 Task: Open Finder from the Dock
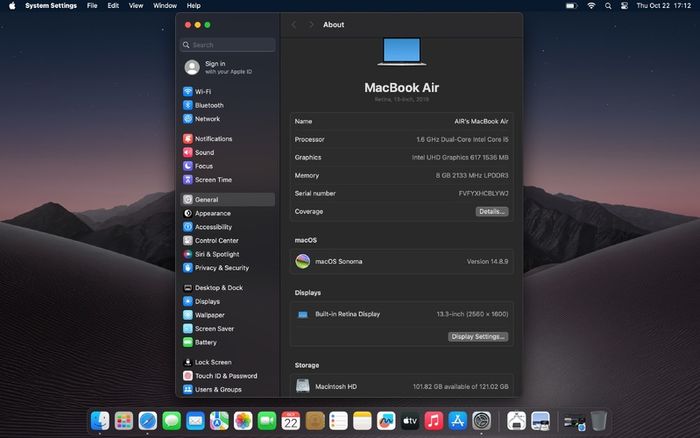[100, 421]
